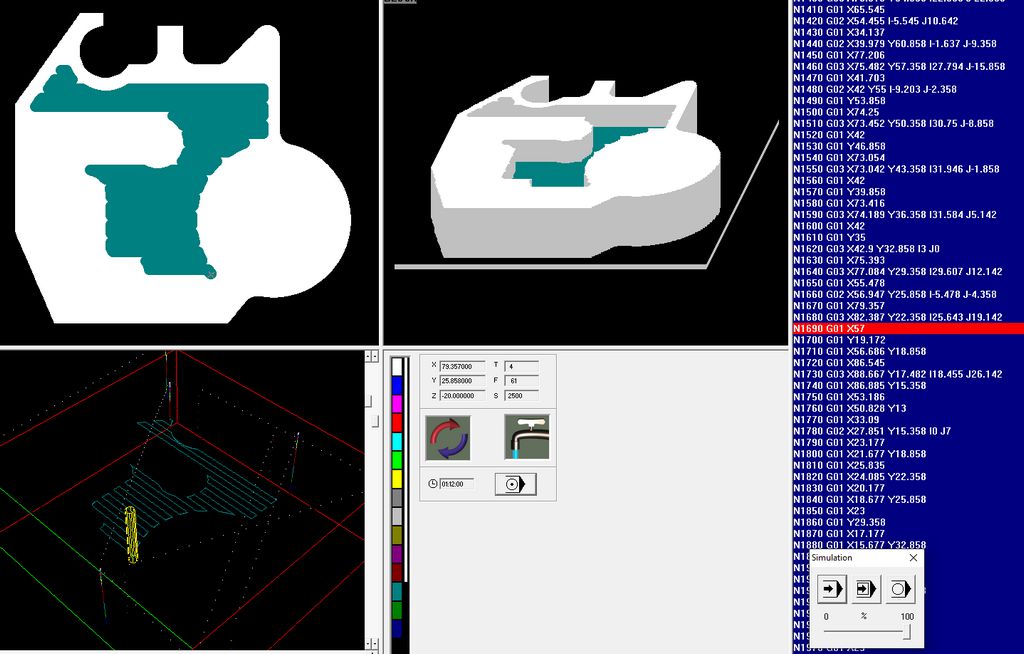Select the bright green color swatch
Image resolution: width=1024 pixels, height=654 pixels.
(x=398, y=461)
